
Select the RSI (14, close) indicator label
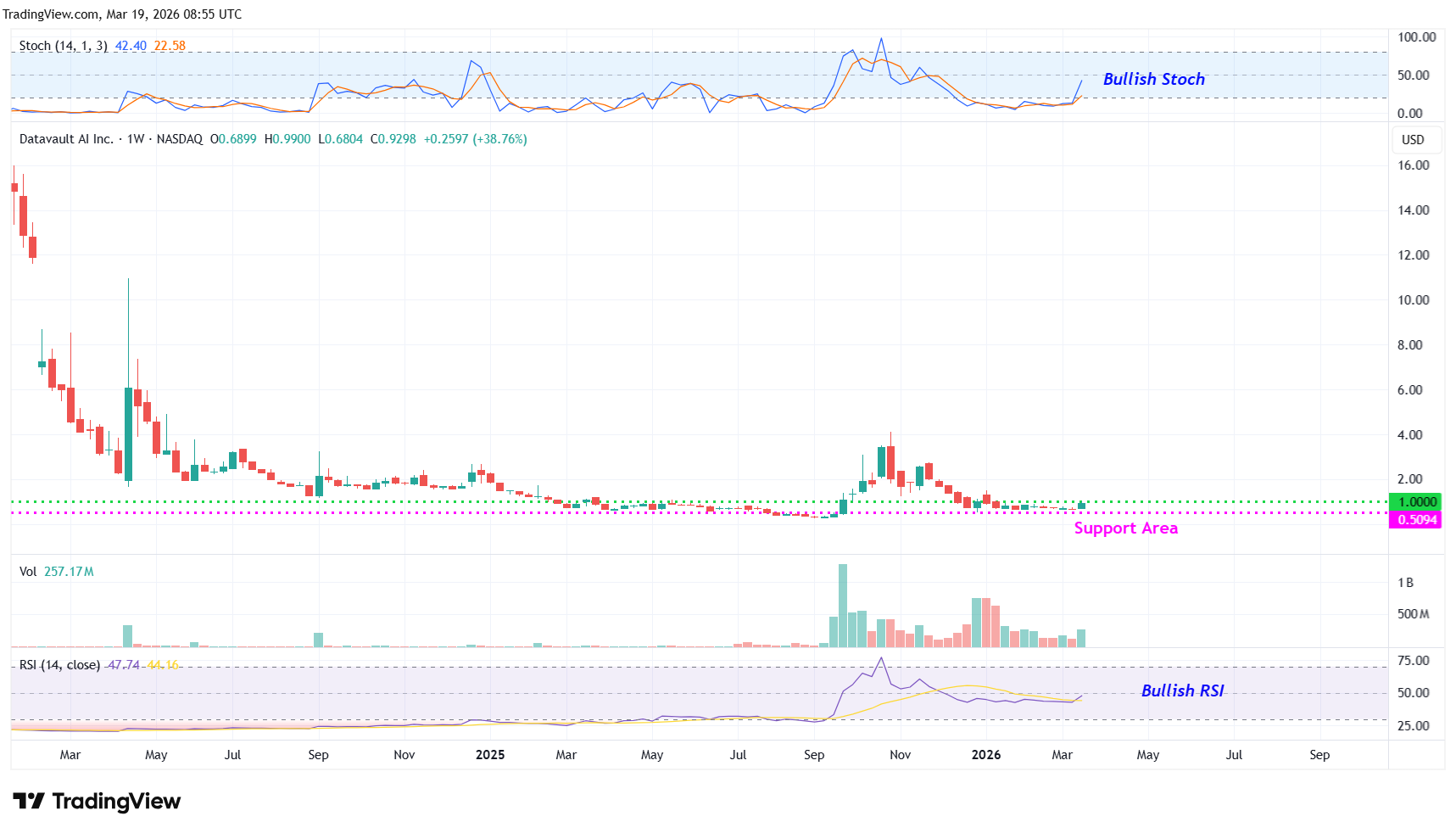pos(59,665)
